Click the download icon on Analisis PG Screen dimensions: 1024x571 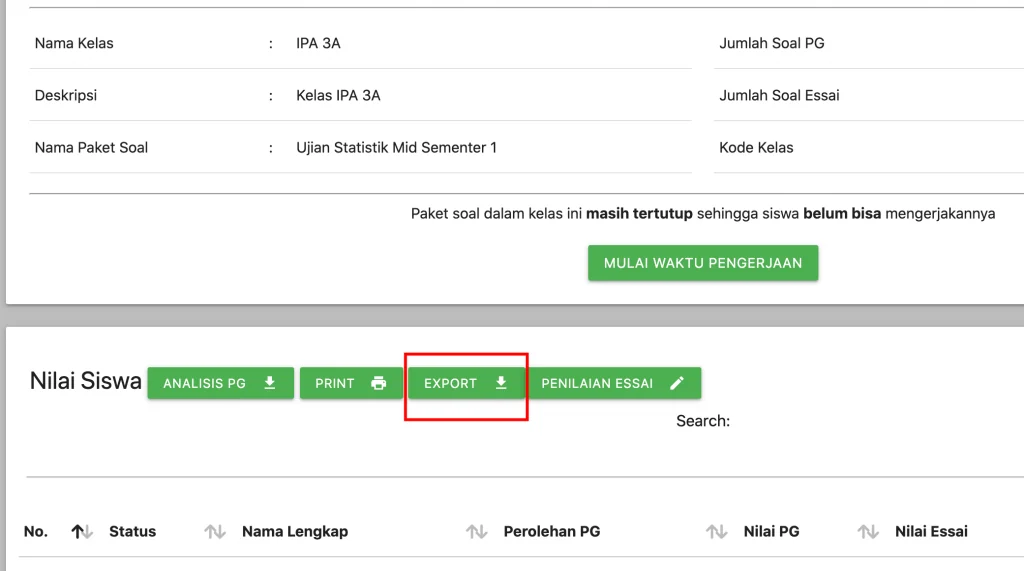269,383
